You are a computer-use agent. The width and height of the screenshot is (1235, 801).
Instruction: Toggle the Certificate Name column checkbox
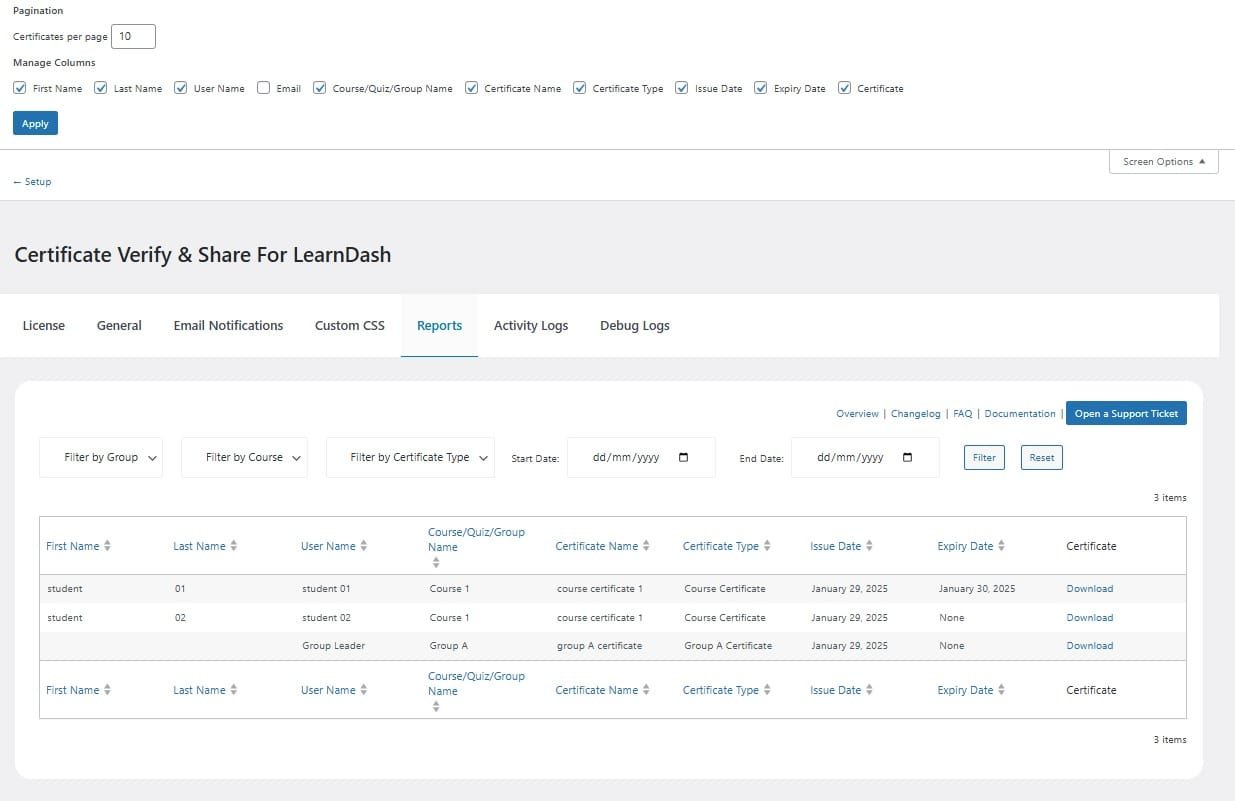472,88
